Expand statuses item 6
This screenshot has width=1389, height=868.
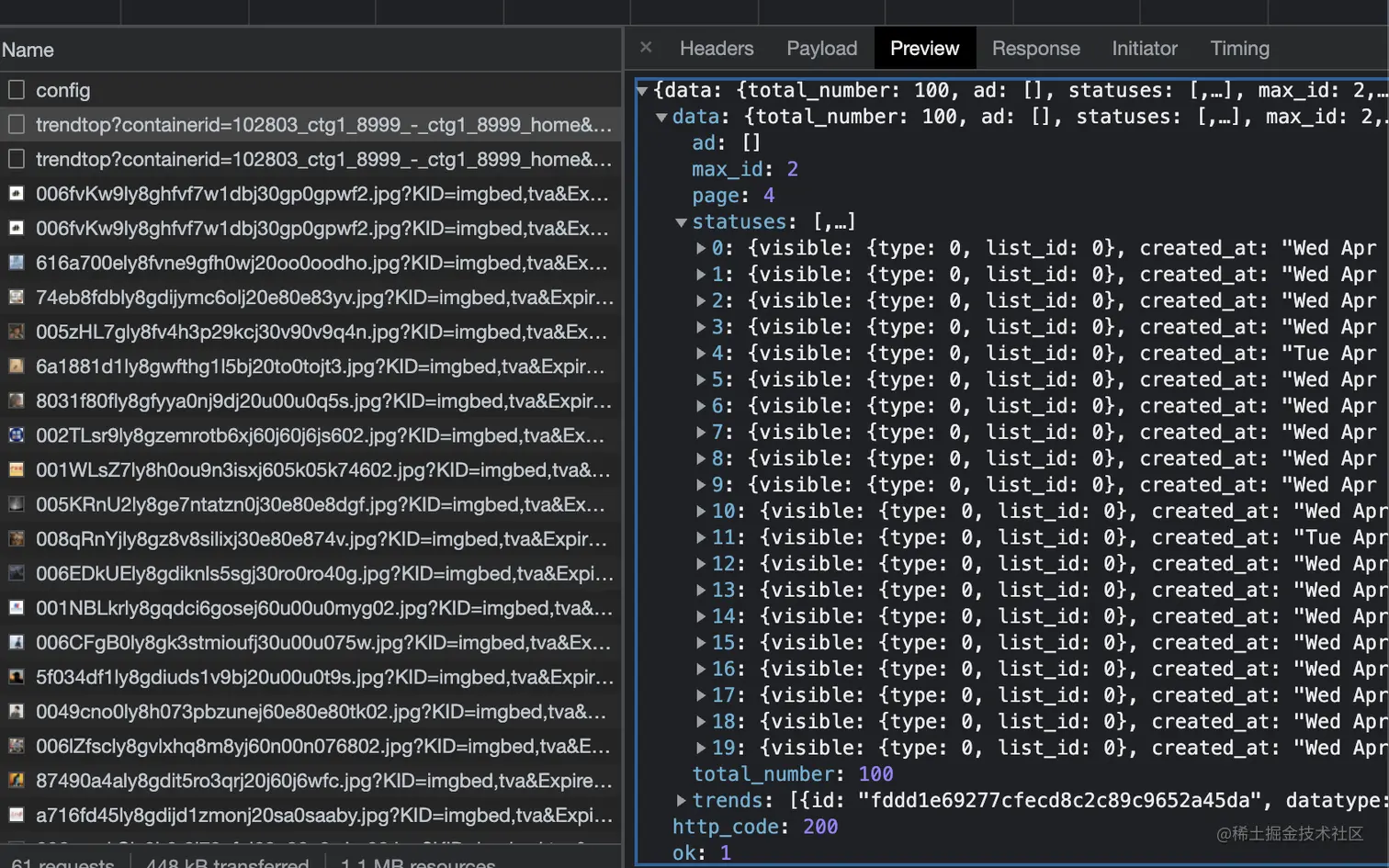(x=701, y=406)
